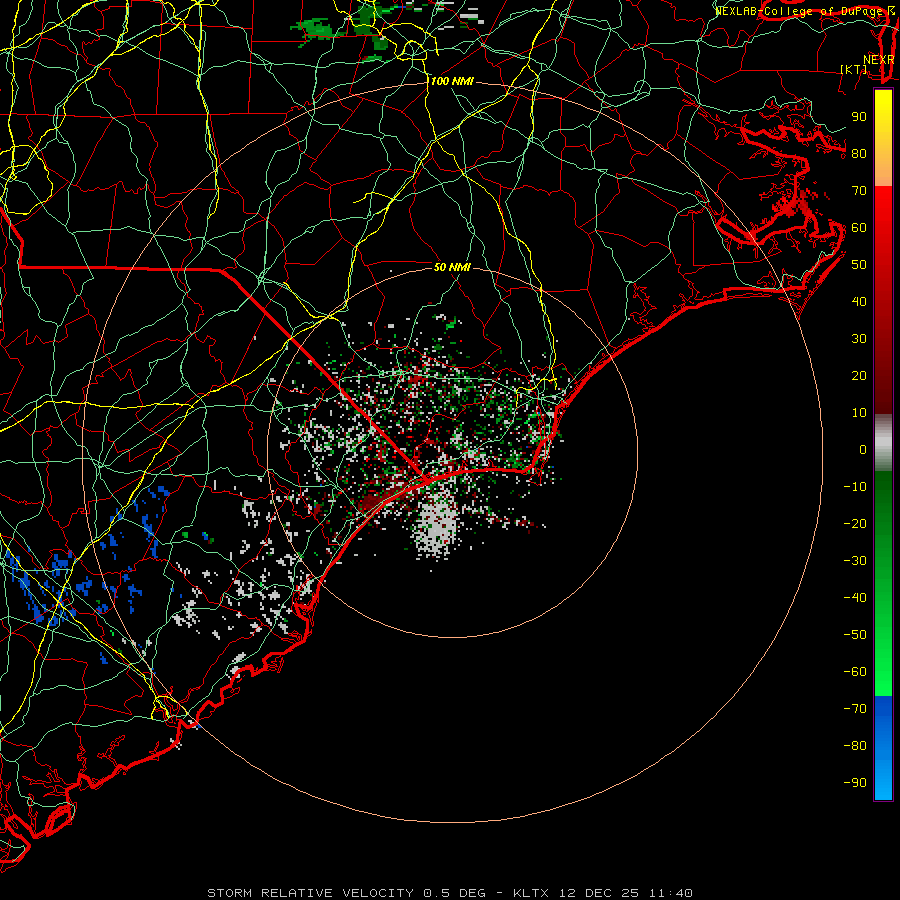Click the 70 knot scale label
The width and height of the screenshot is (900, 900).
click(x=859, y=191)
